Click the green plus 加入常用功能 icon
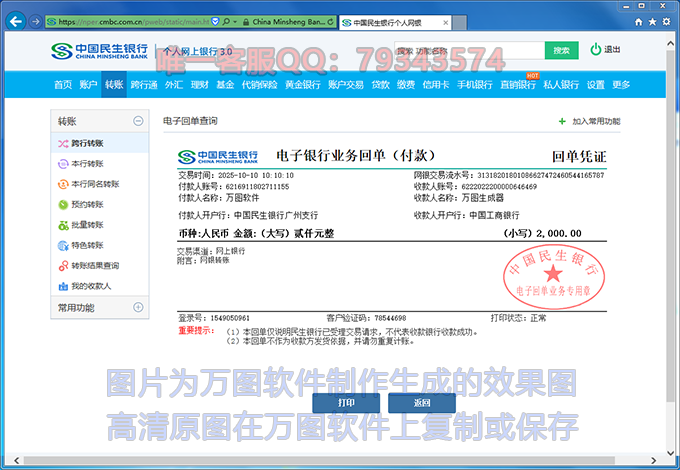Image resolution: width=680 pixels, height=470 pixels. tap(562, 121)
